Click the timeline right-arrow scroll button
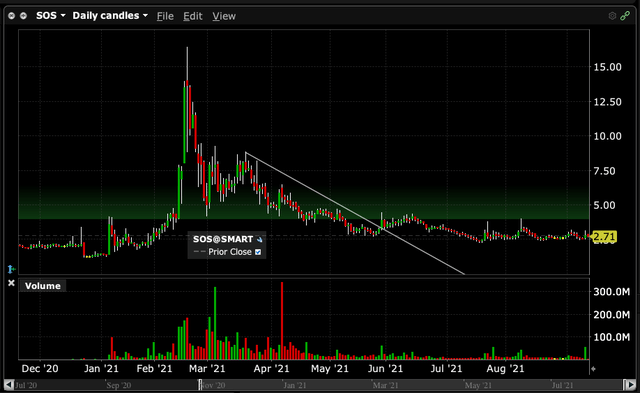This screenshot has width=640, height=393. tap(630, 385)
